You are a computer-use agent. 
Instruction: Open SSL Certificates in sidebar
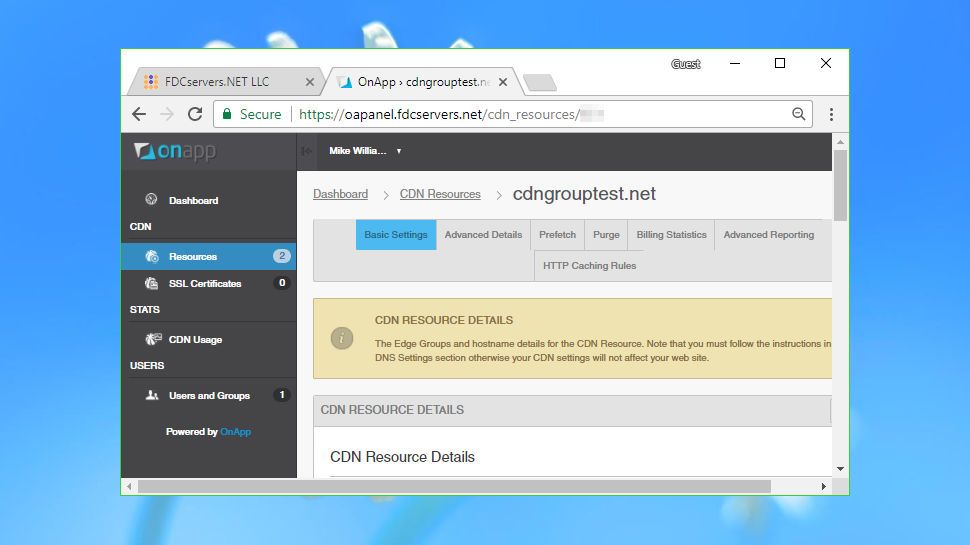tap(209, 283)
